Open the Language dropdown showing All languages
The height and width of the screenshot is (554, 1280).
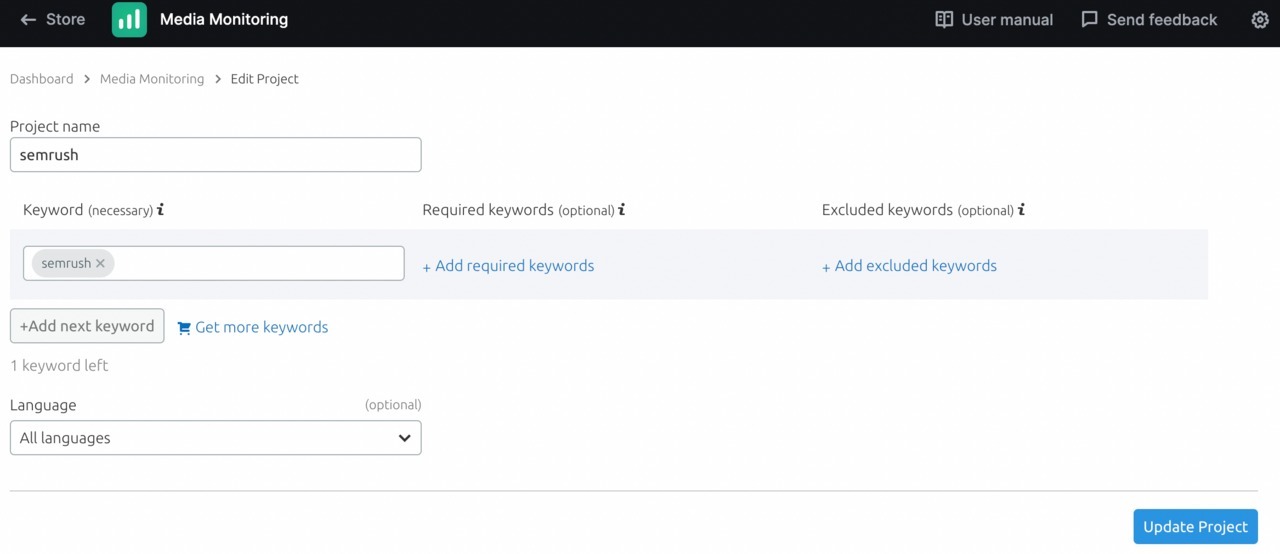[x=215, y=438]
